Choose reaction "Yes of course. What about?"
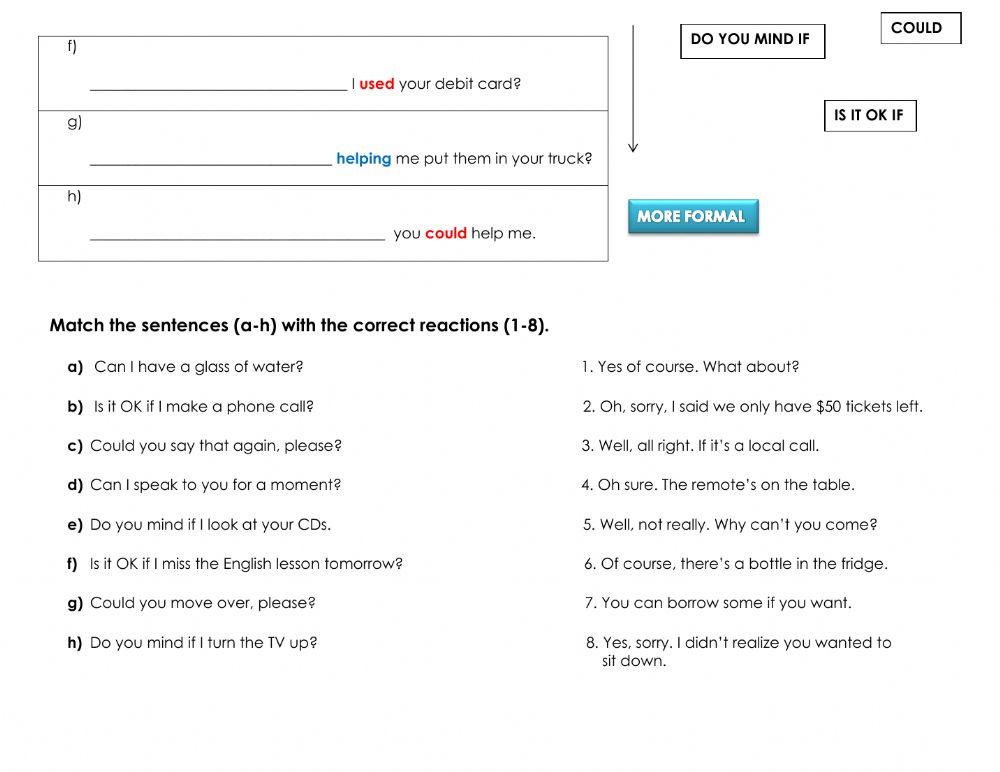The width and height of the screenshot is (1000, 772). tap(690, 367)
